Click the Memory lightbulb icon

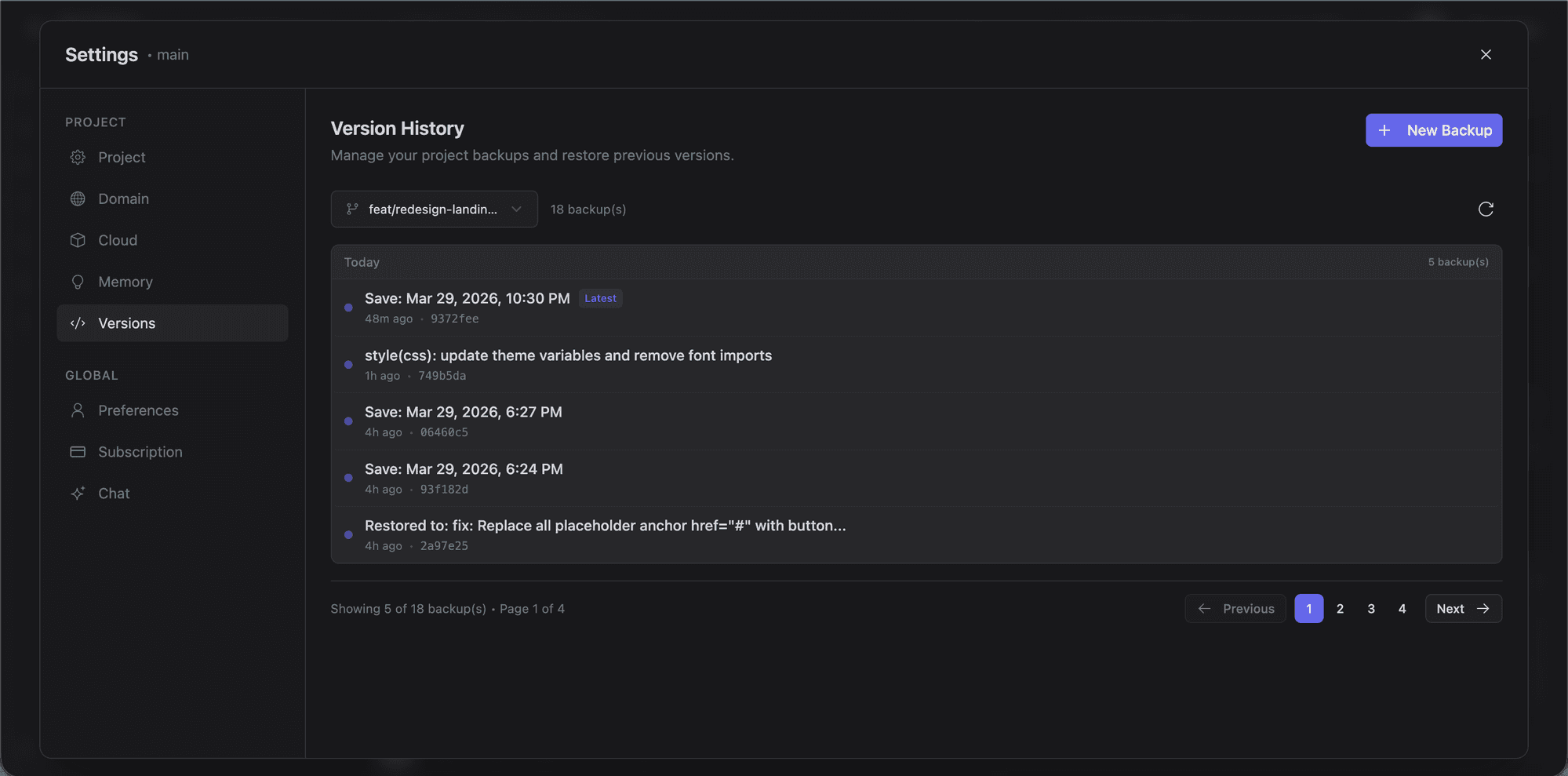tap(78, 282)
